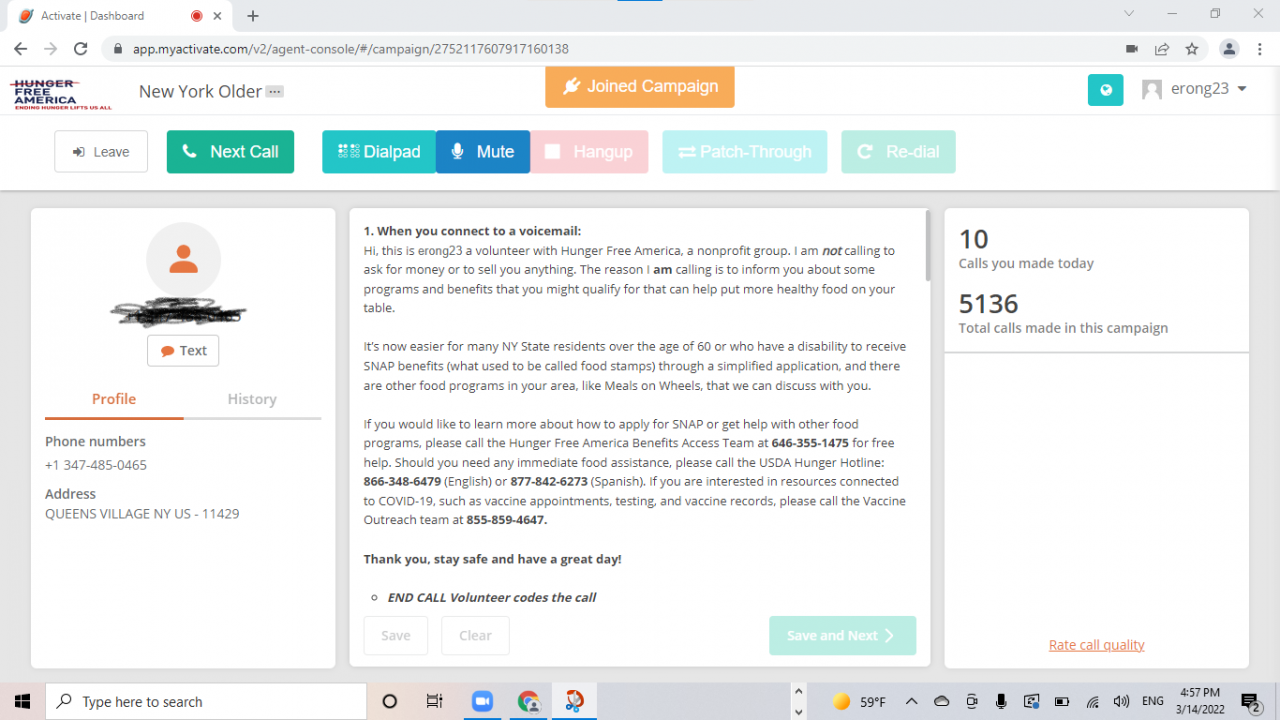Go back in the browser

coord(20,48)
